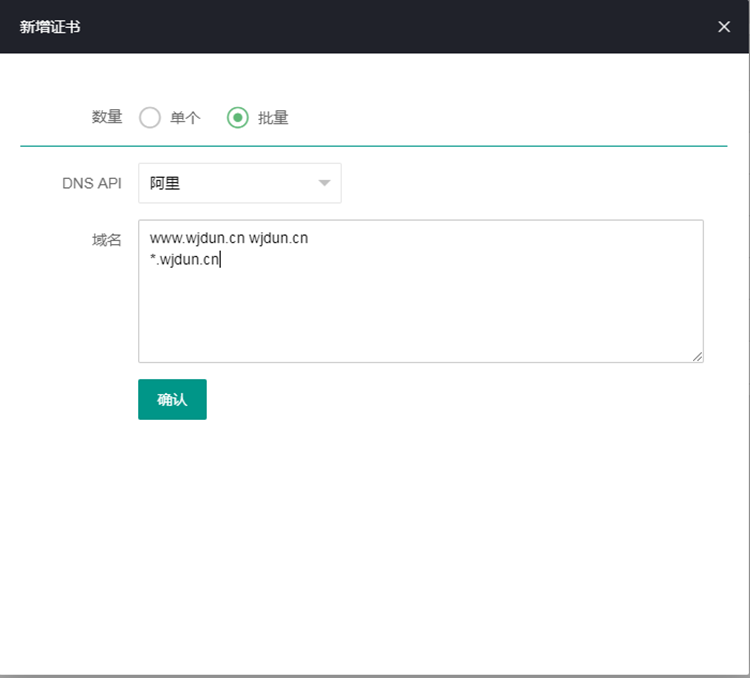Select the 单个 radio button
750x678 pixels.
point(150,118)
